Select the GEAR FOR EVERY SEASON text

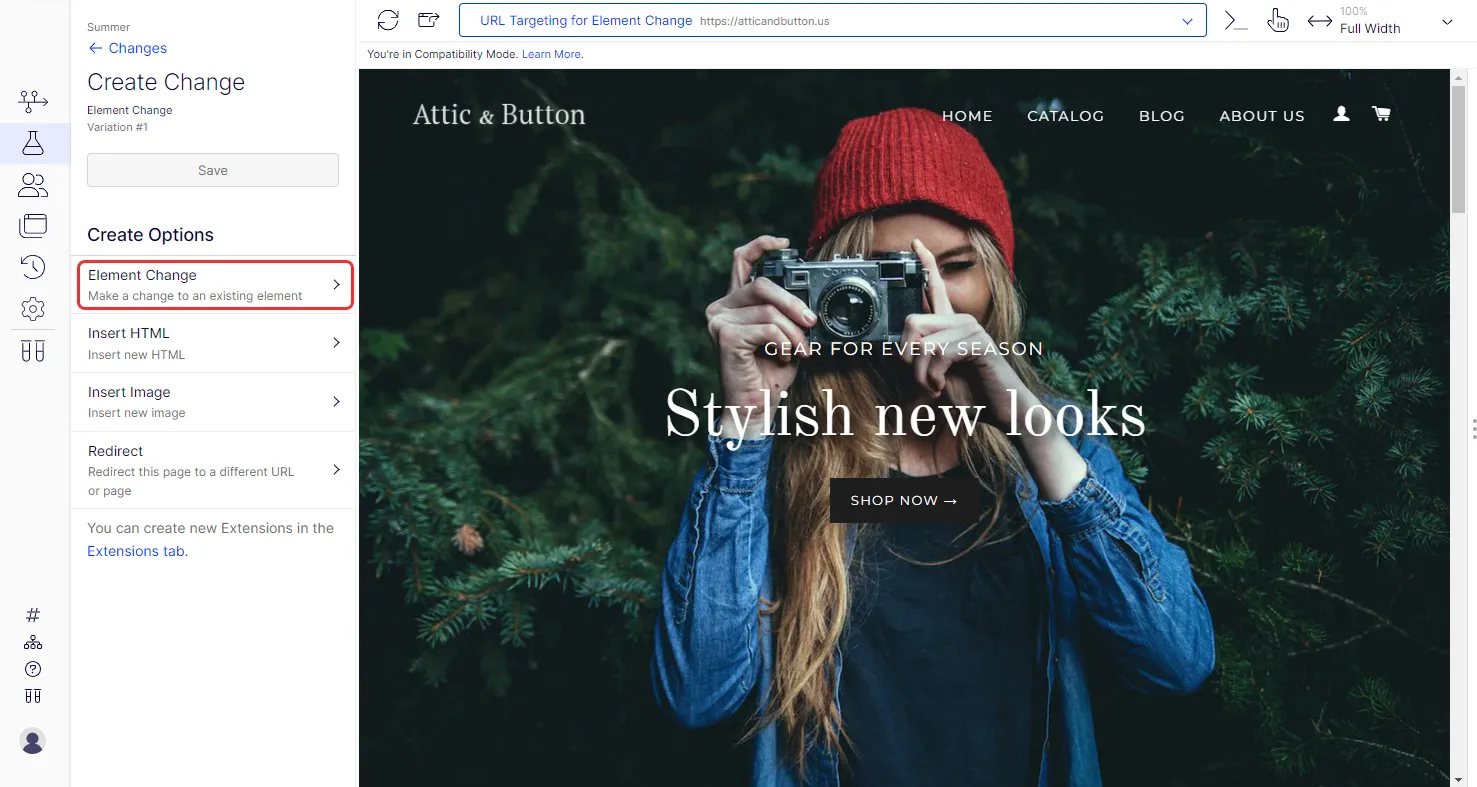pyautogui.click(x=904, y=349)
